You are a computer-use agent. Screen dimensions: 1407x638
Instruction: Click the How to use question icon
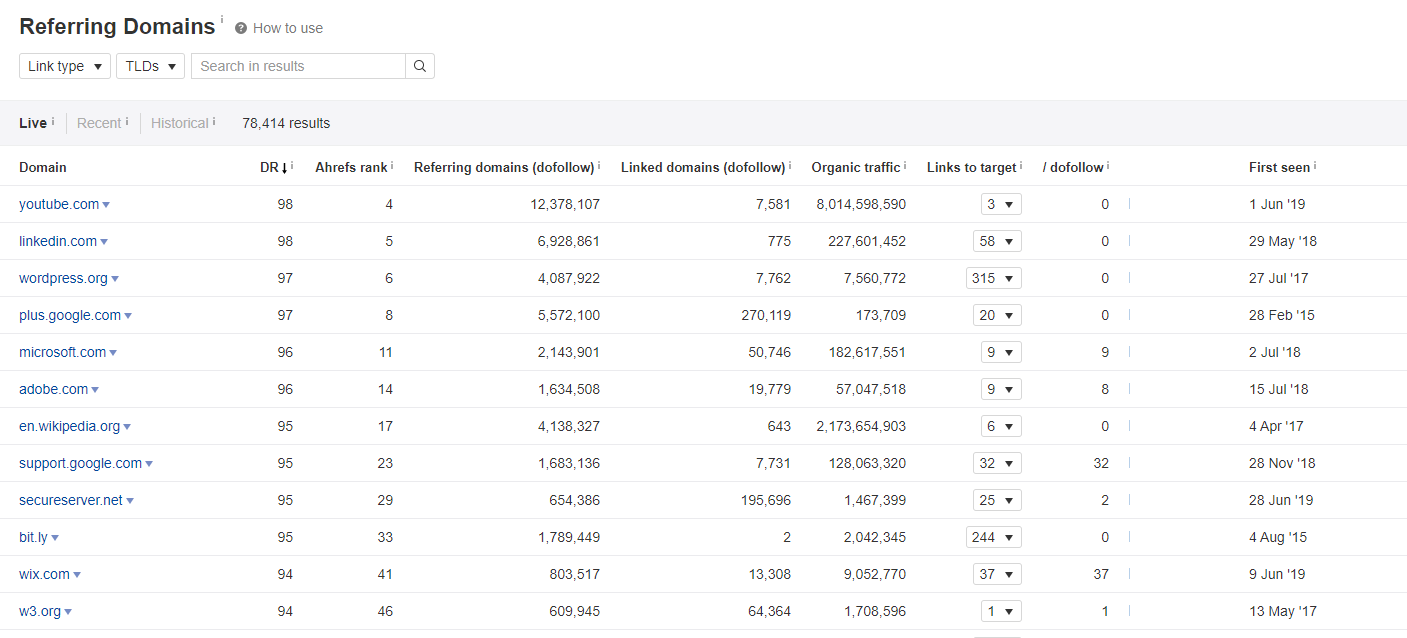click(241, 28)
